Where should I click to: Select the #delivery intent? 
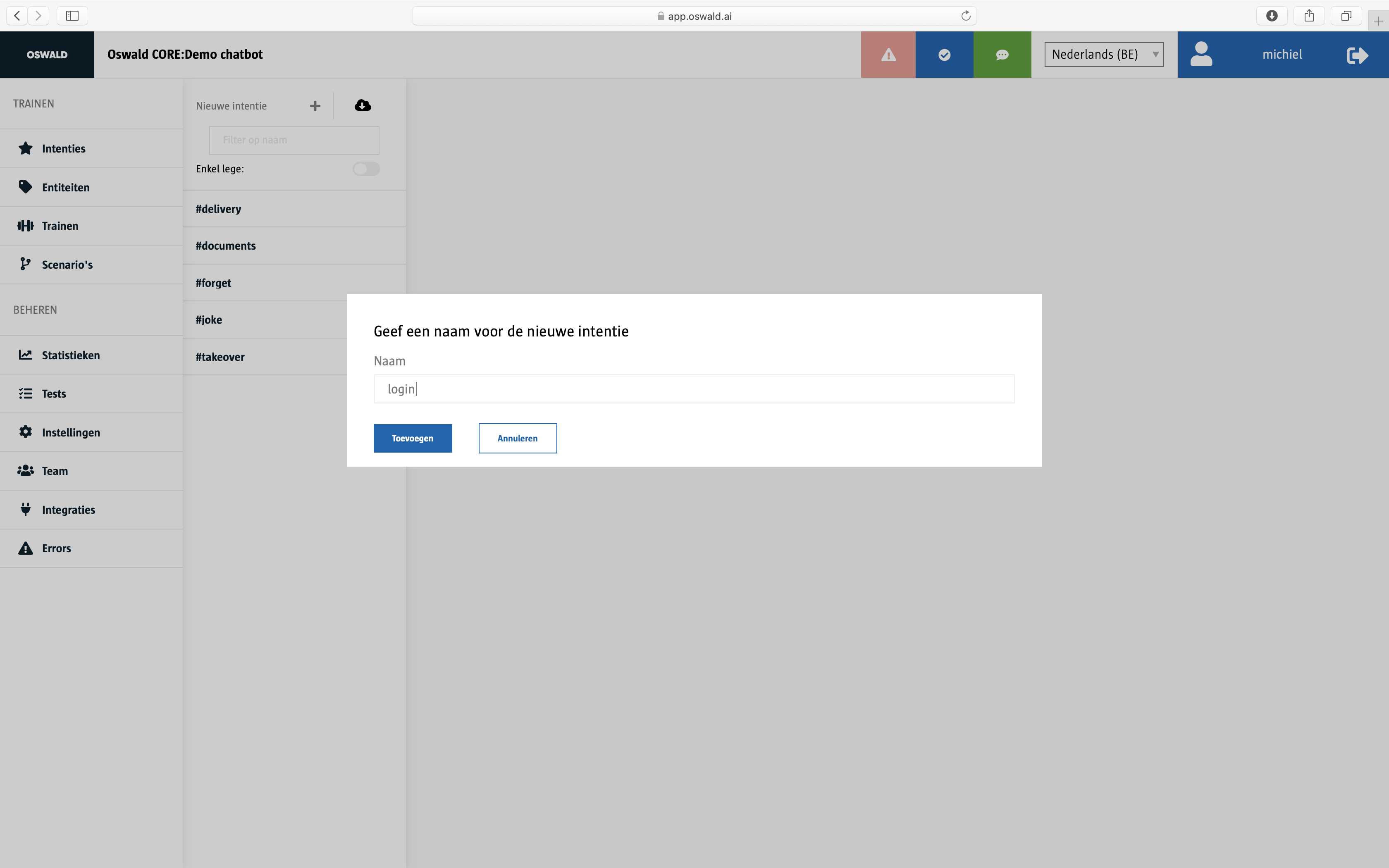click(294, 209)
